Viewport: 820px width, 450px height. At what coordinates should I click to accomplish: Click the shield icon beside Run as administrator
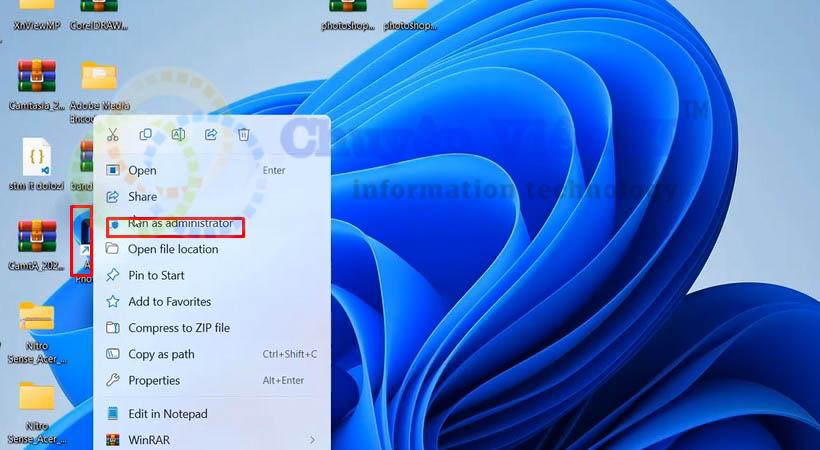click(x=113, y=224)
